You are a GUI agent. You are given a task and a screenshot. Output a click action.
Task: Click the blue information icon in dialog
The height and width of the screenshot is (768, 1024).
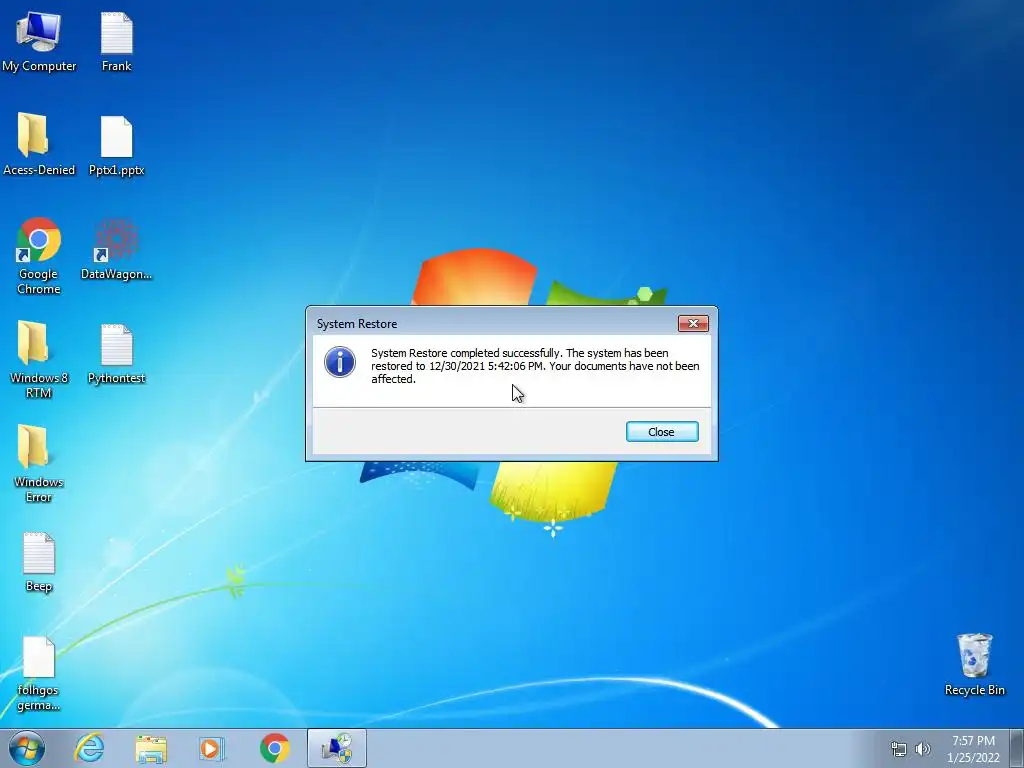pos(340,362)
